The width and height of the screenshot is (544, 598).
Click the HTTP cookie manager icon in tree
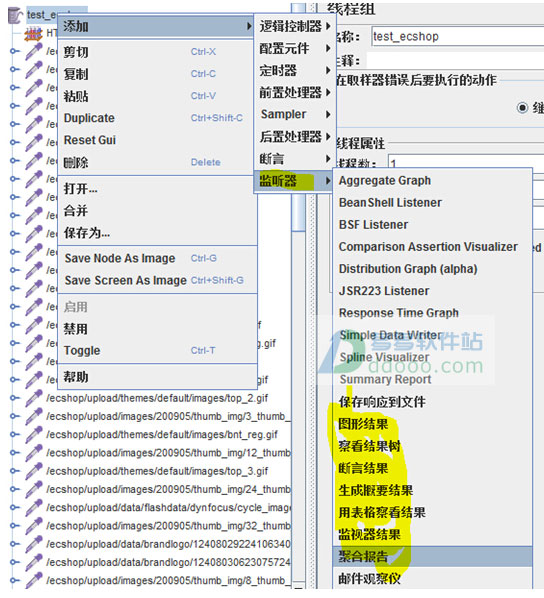[34, 34]
